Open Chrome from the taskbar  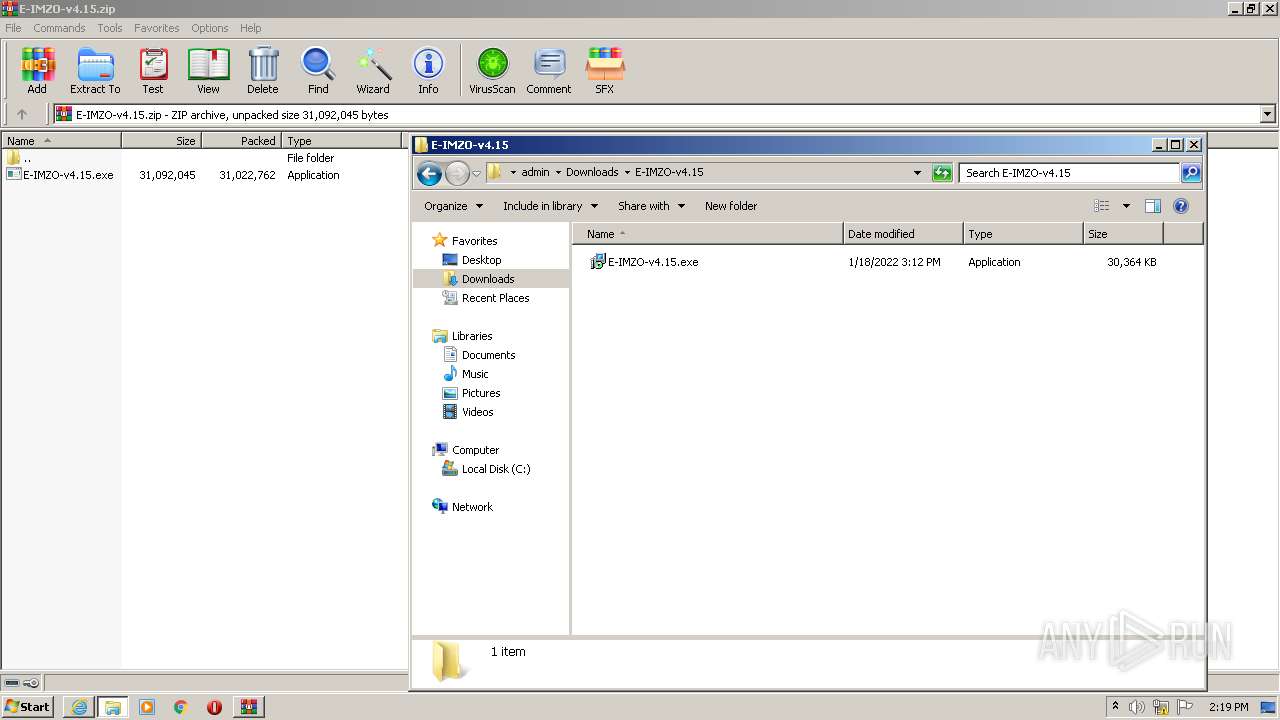[181, 707]
